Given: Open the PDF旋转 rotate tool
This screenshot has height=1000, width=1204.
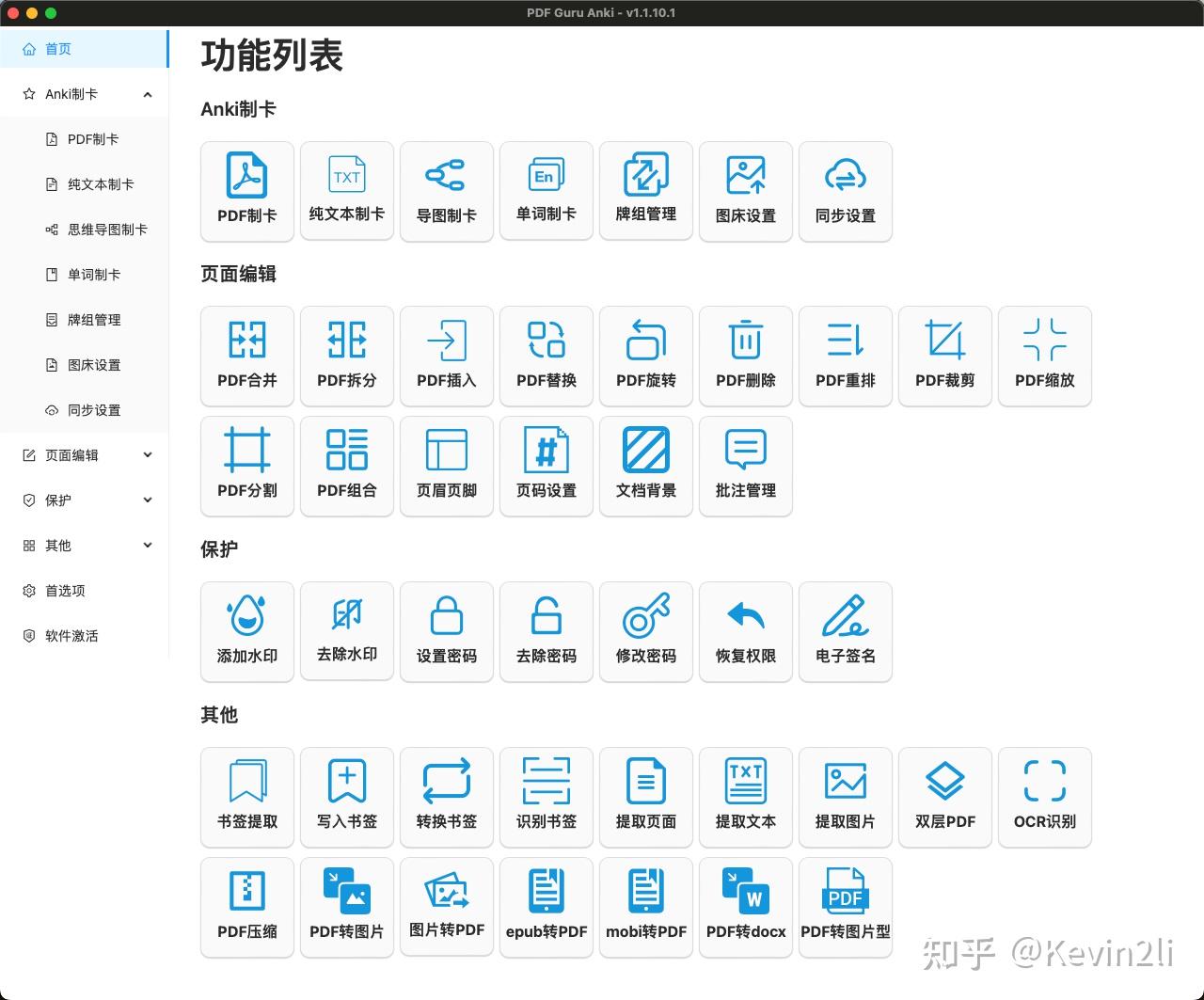Looking at the screenshot, I should click(645, 356).
